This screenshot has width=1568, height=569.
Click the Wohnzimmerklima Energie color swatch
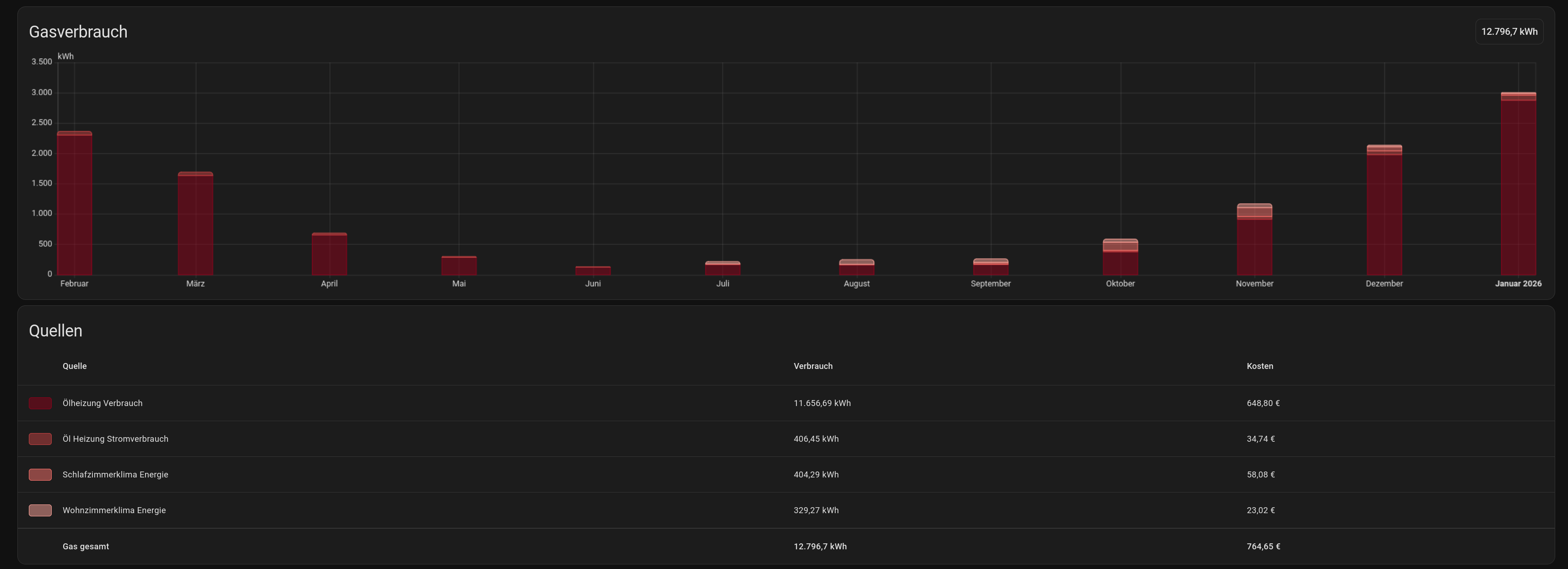coord(40,510)
